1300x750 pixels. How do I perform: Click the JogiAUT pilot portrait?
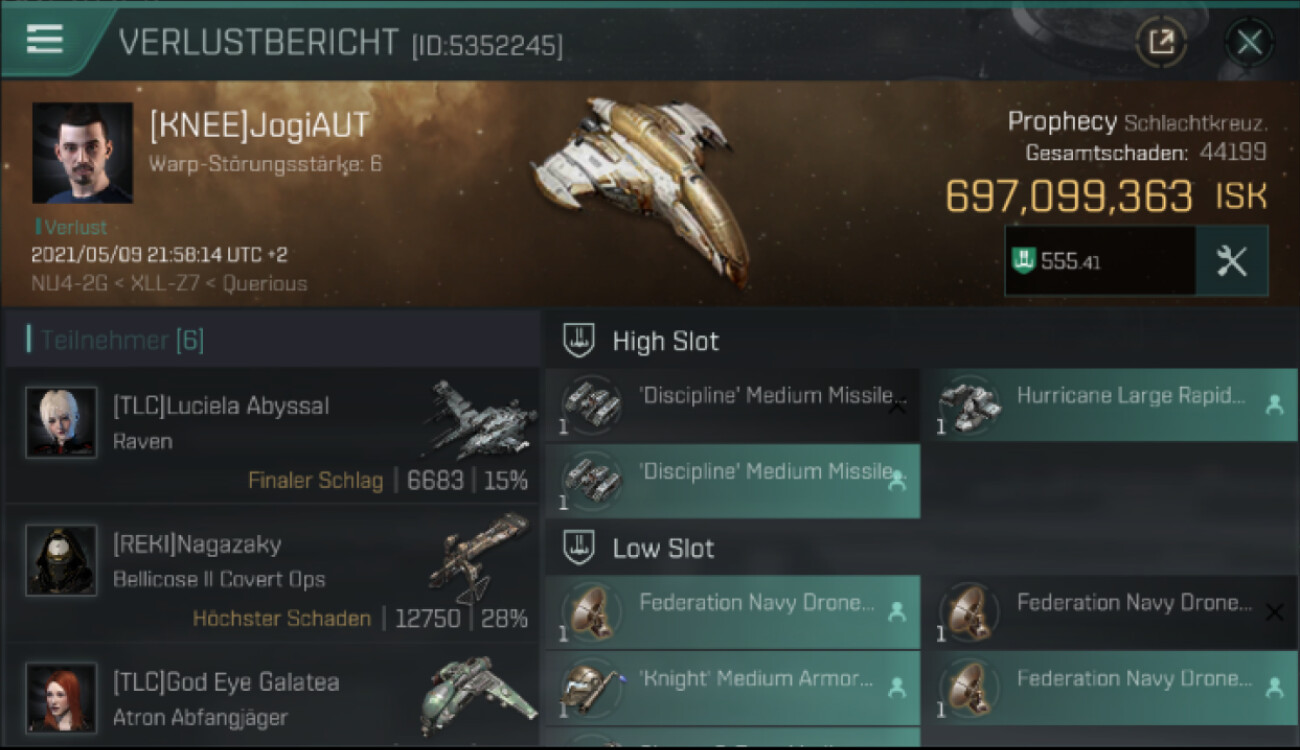[x=82, y=153]
